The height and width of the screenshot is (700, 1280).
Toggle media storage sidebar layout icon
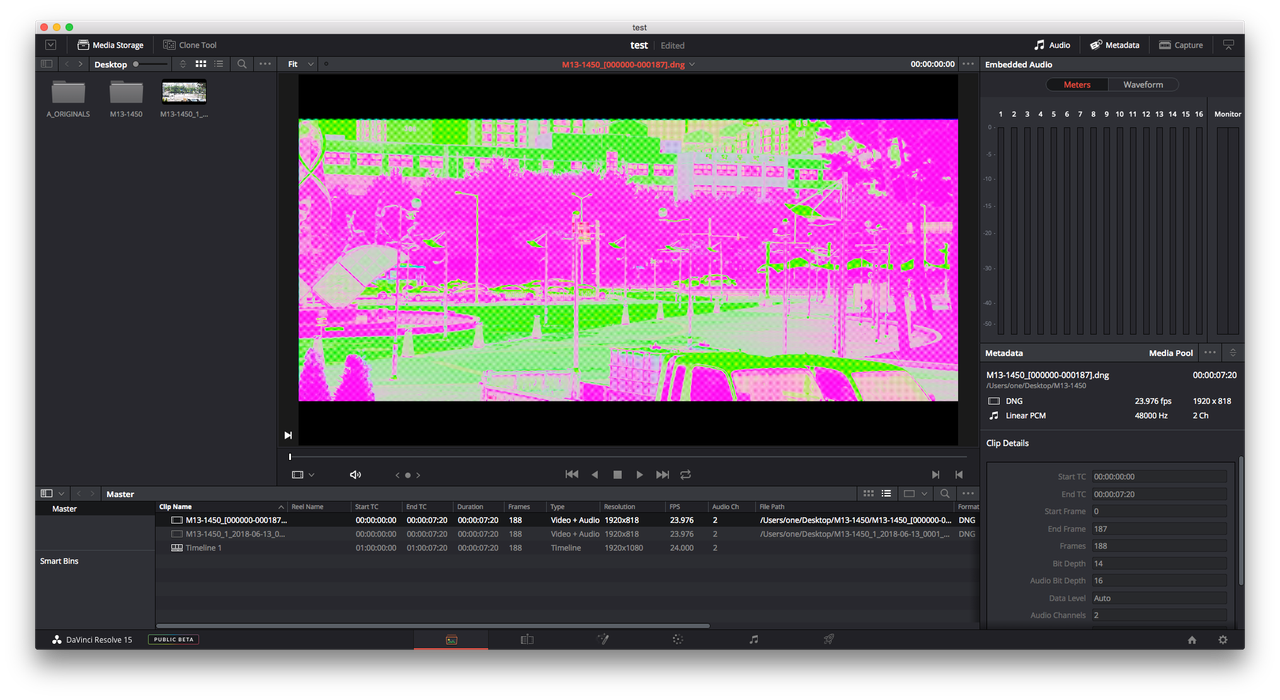pyautogui.click(x=46, y=64)
